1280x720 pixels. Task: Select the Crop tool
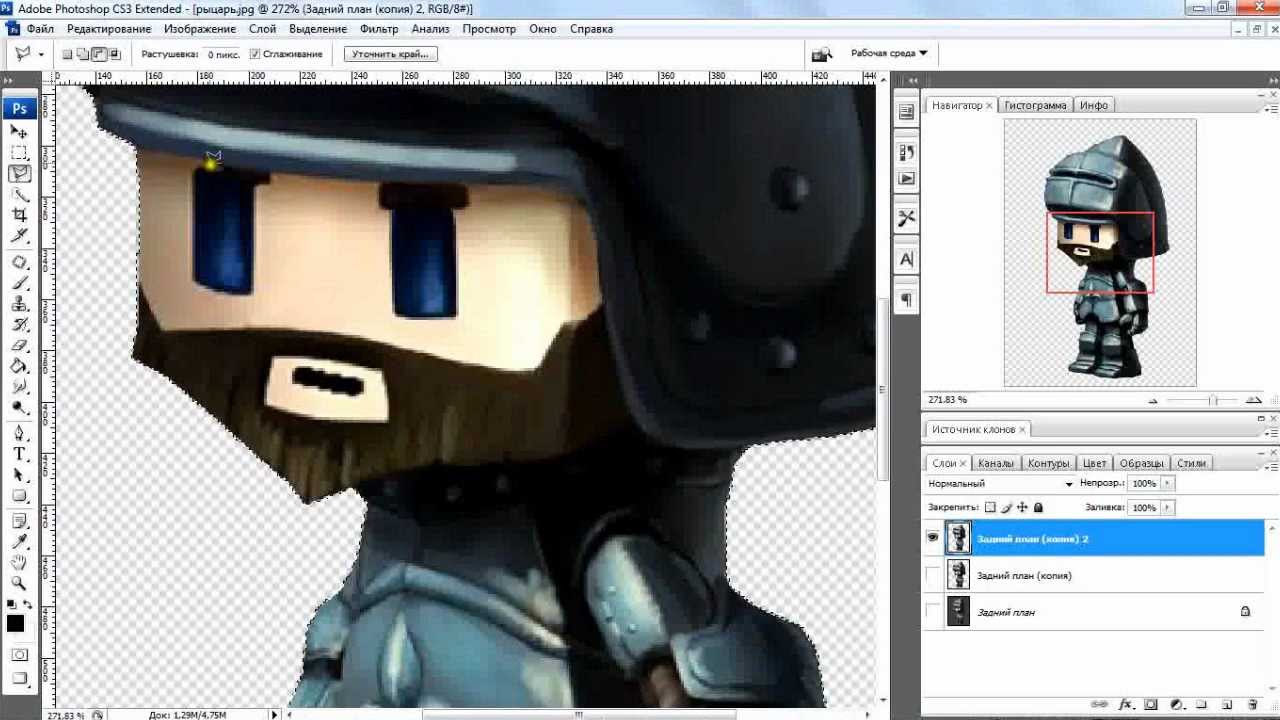[19, 215]
